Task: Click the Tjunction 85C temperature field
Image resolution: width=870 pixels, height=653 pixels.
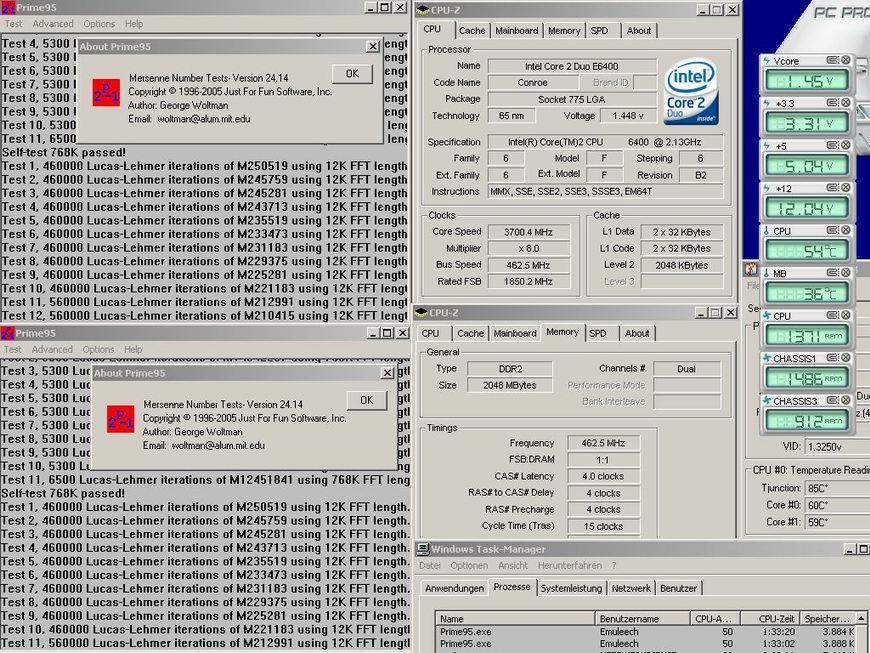Action: (837, 488)
